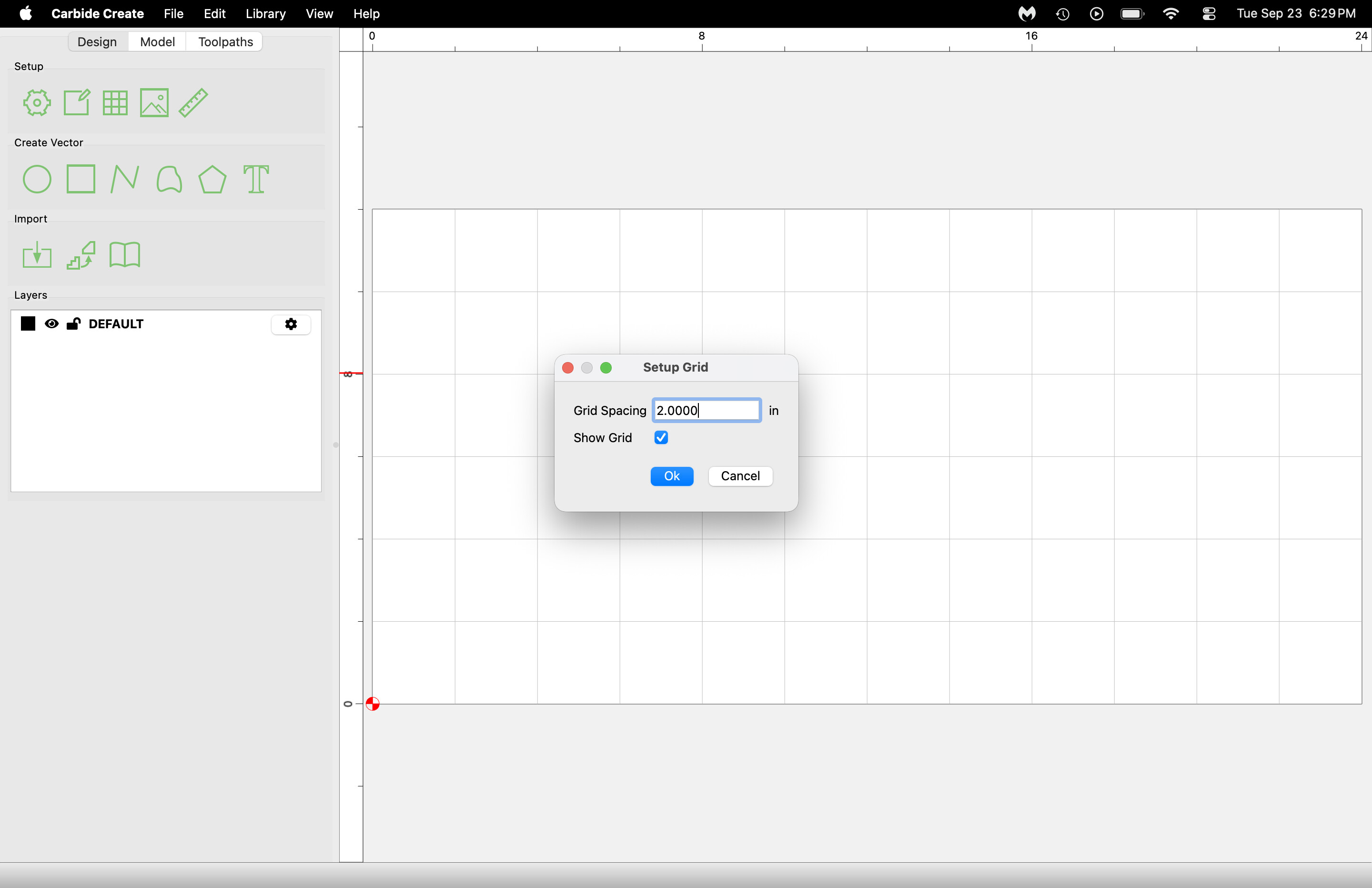Image resolution: width=1372 pixels, height=888 pixels.
Task: Click Ok in Setup Grid dialog
Action: tap(672, 476)
